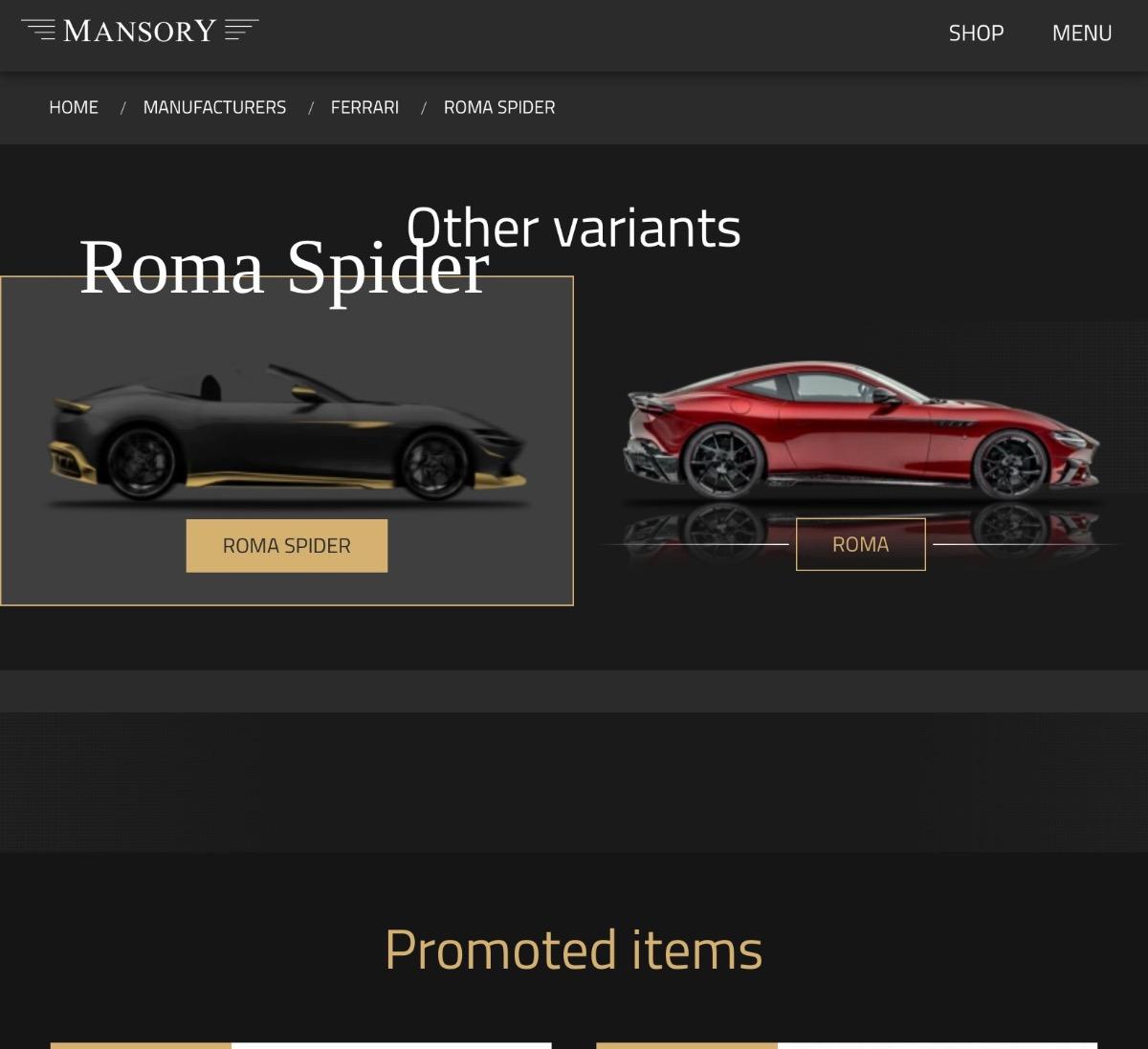Go to HOME breadcrumb
Image resolution: width=1148 pixels, height=1049 pixels.
tap(74, 108)
